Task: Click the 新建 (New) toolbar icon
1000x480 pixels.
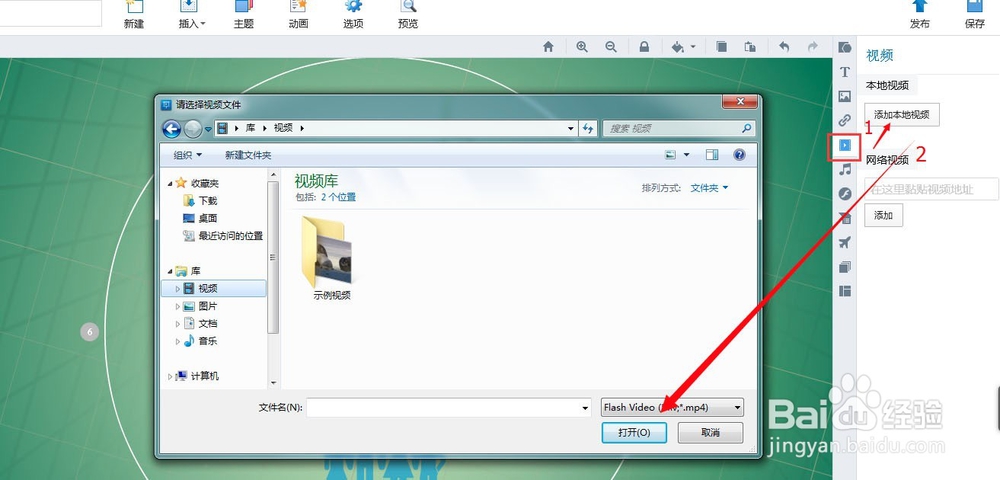Action: (134, 14)
